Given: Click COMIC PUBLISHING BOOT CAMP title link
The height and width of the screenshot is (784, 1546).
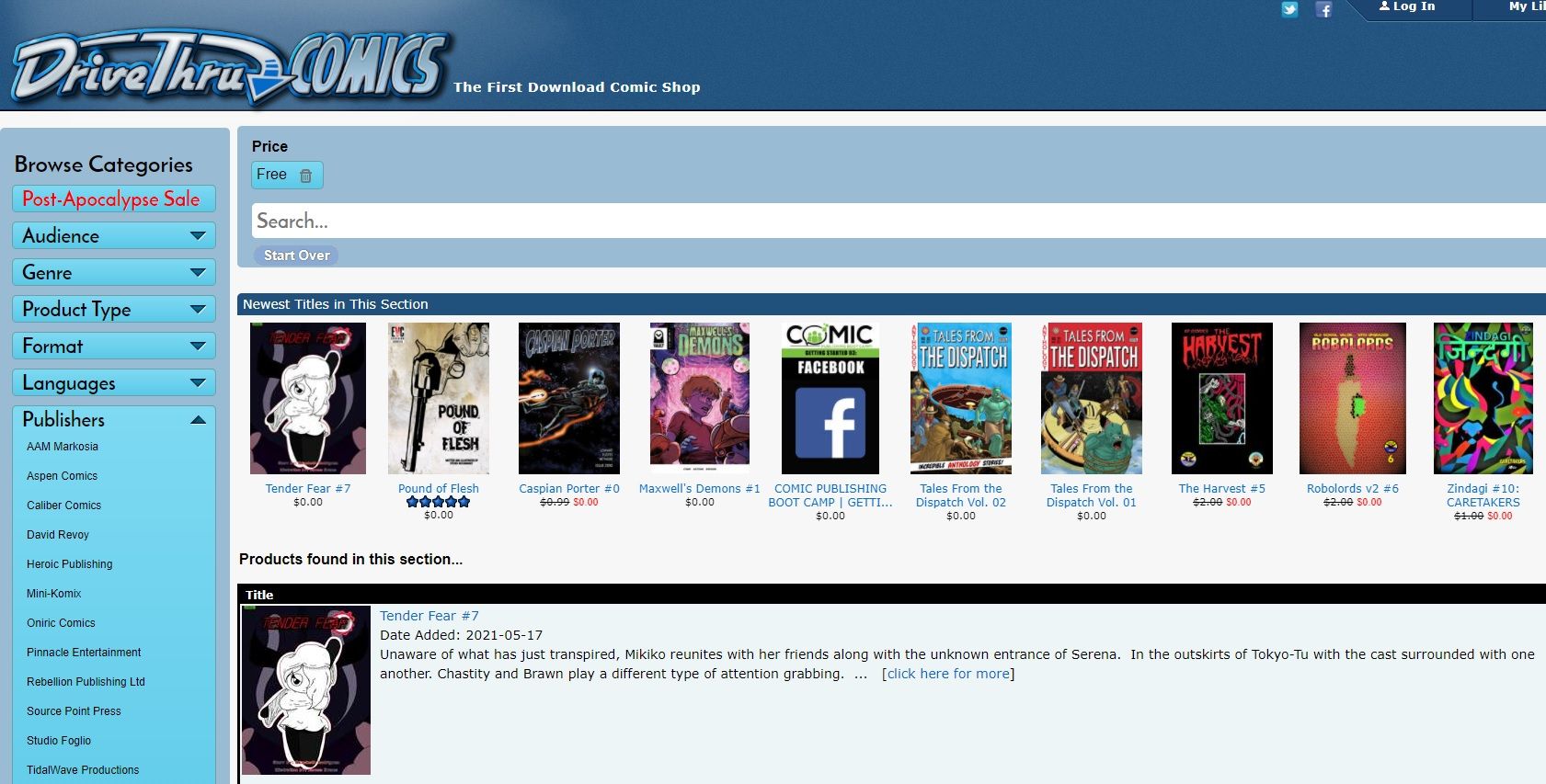Looking at the screenshot, I should [830, 495].
